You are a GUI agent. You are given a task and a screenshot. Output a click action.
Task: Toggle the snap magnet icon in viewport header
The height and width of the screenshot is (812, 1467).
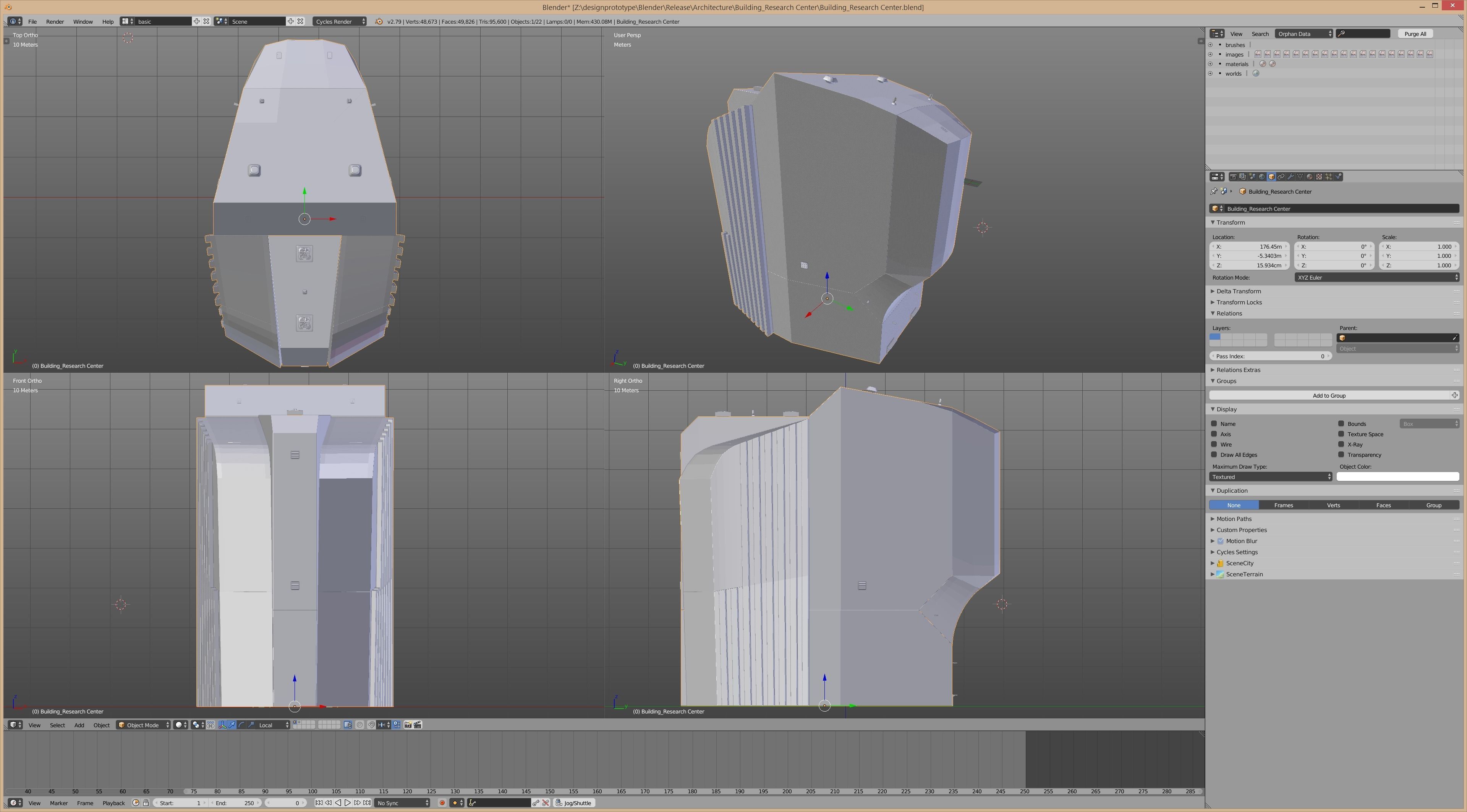point(371,725)
